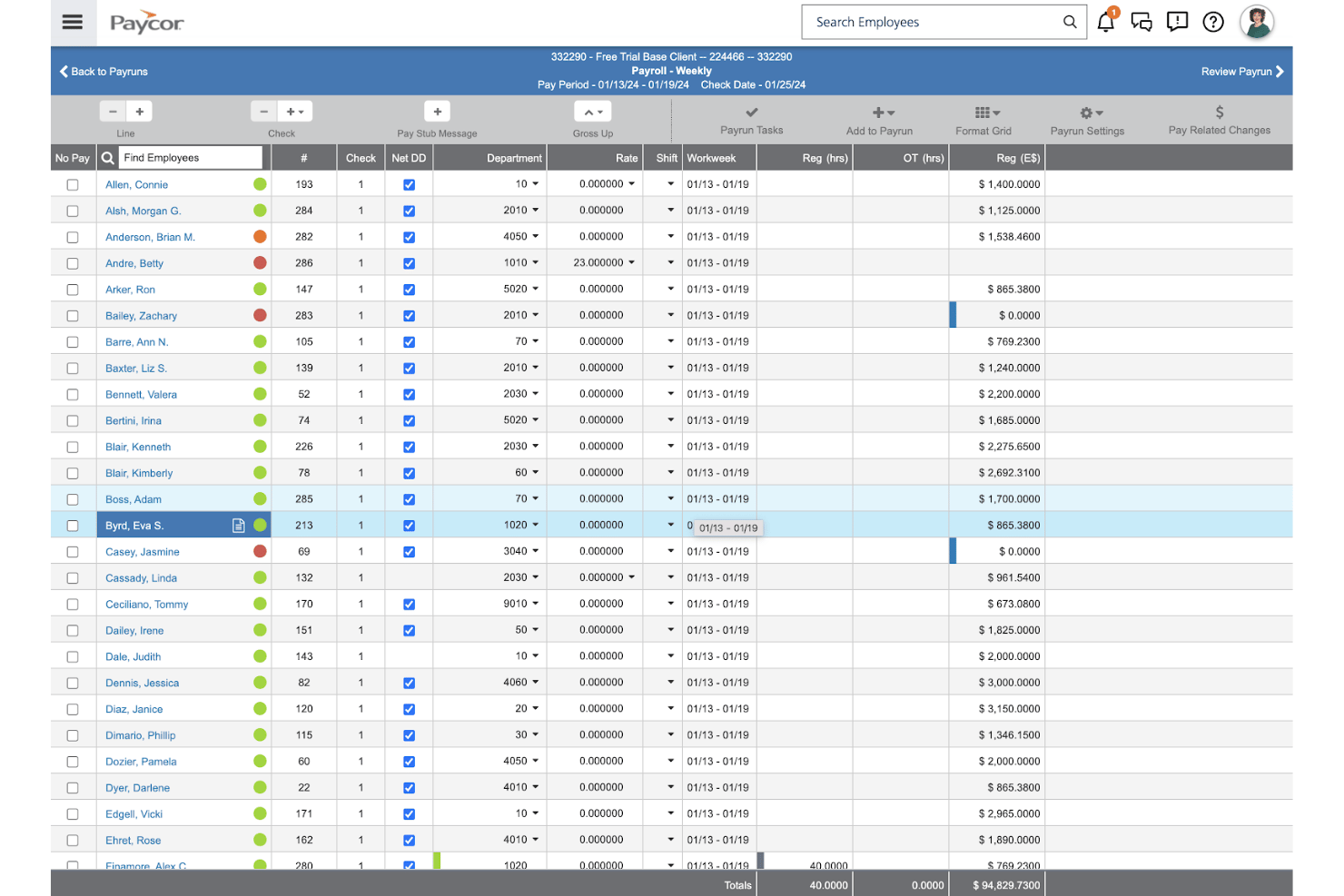Click the Find Employees search icon

108,158
